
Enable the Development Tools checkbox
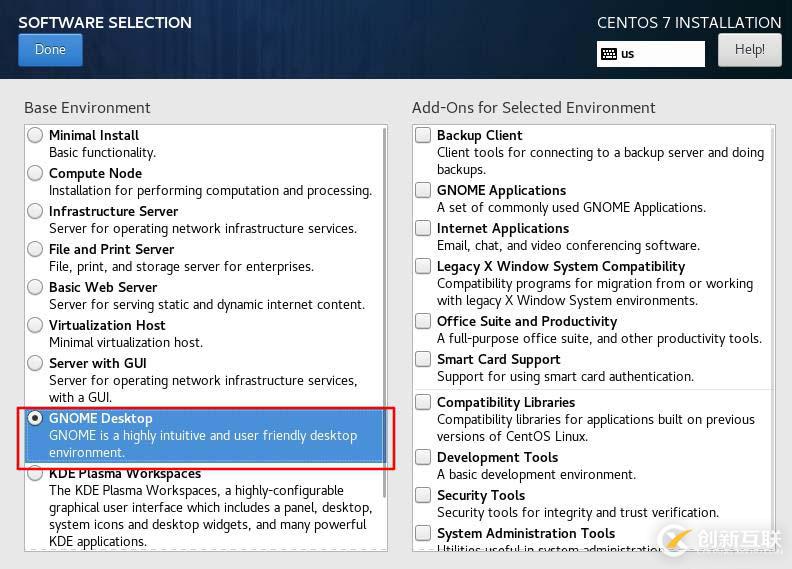[424, 457]
